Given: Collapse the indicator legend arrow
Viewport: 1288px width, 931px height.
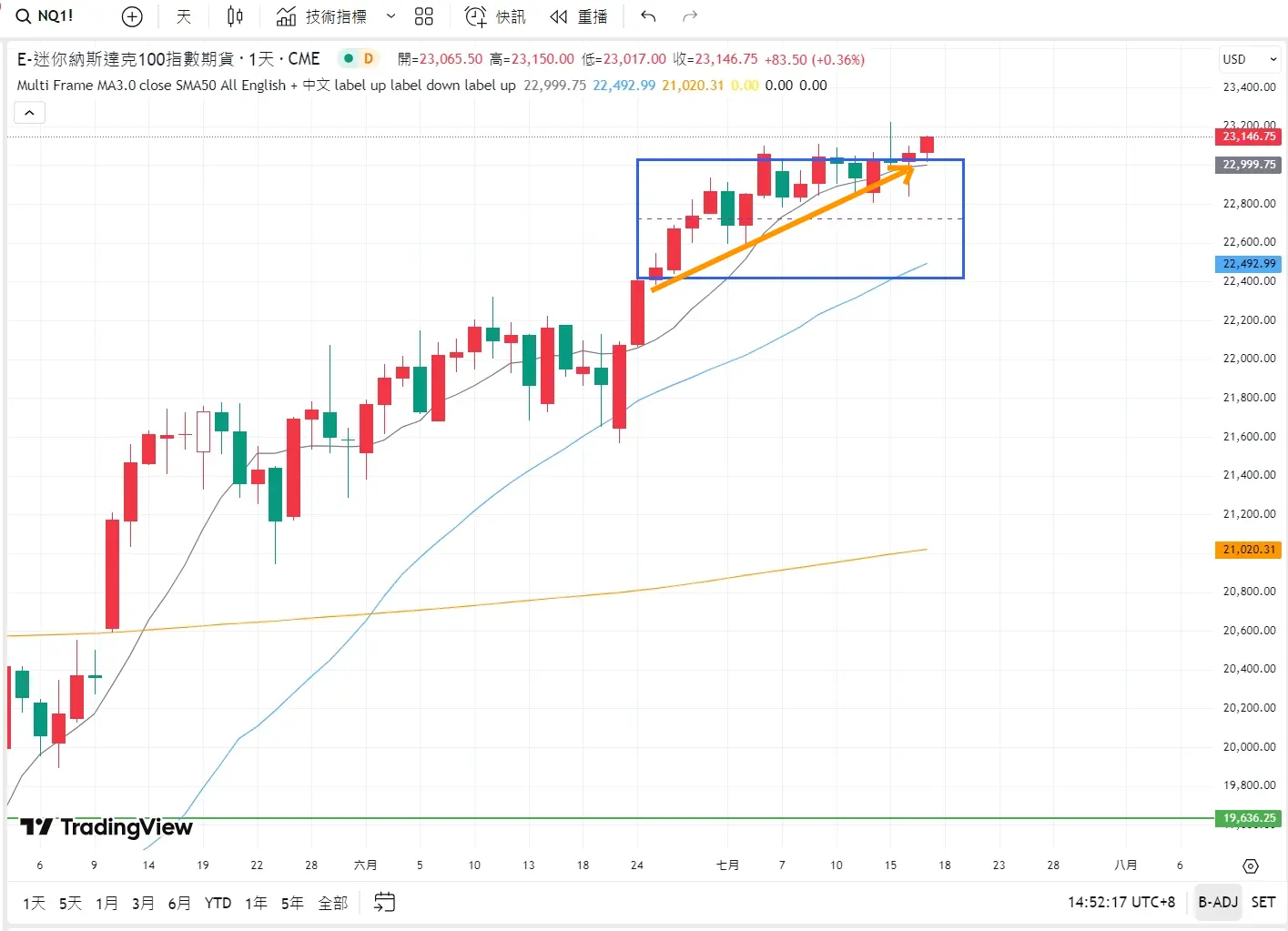Looking at the screenshot, I should (x=29, y=113).
